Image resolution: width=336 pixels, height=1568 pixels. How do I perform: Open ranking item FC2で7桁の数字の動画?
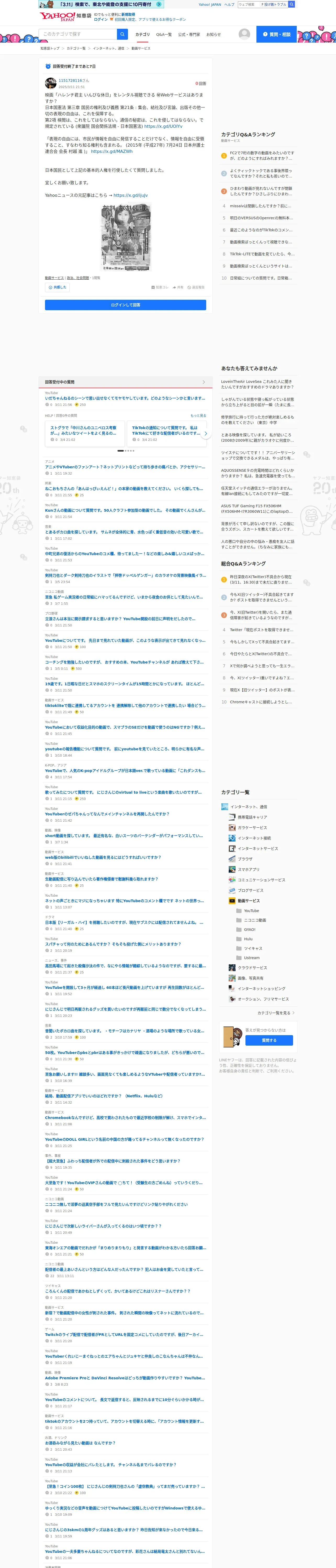coord(262,156)
